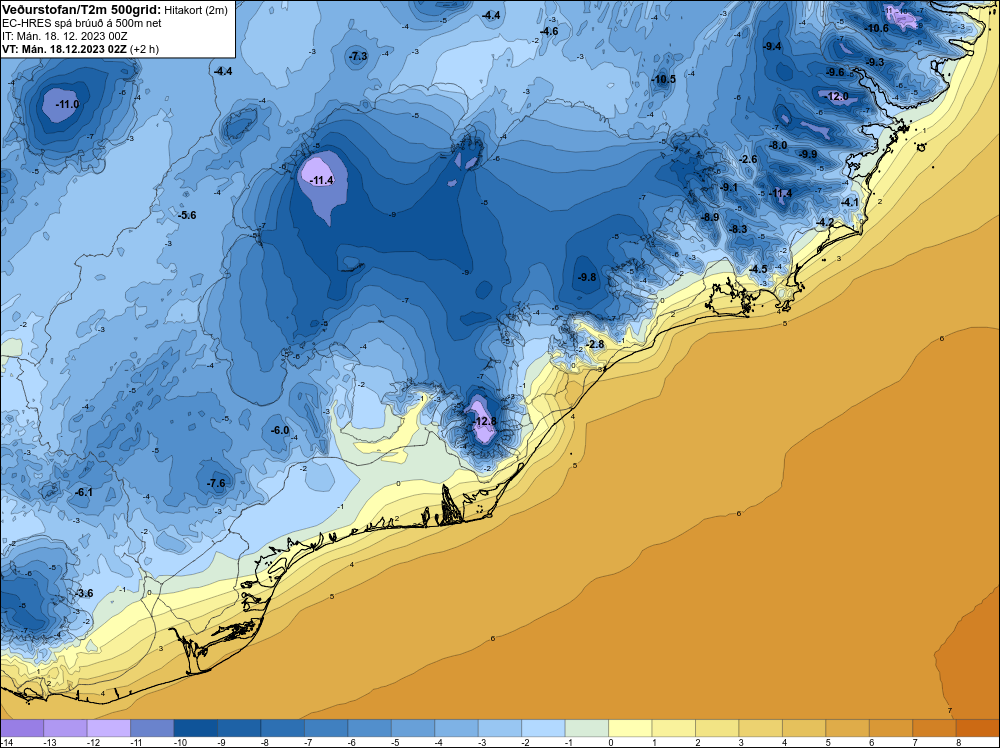Click the -10.6 temperature label
1000x748 pixels.
(876, 28)
